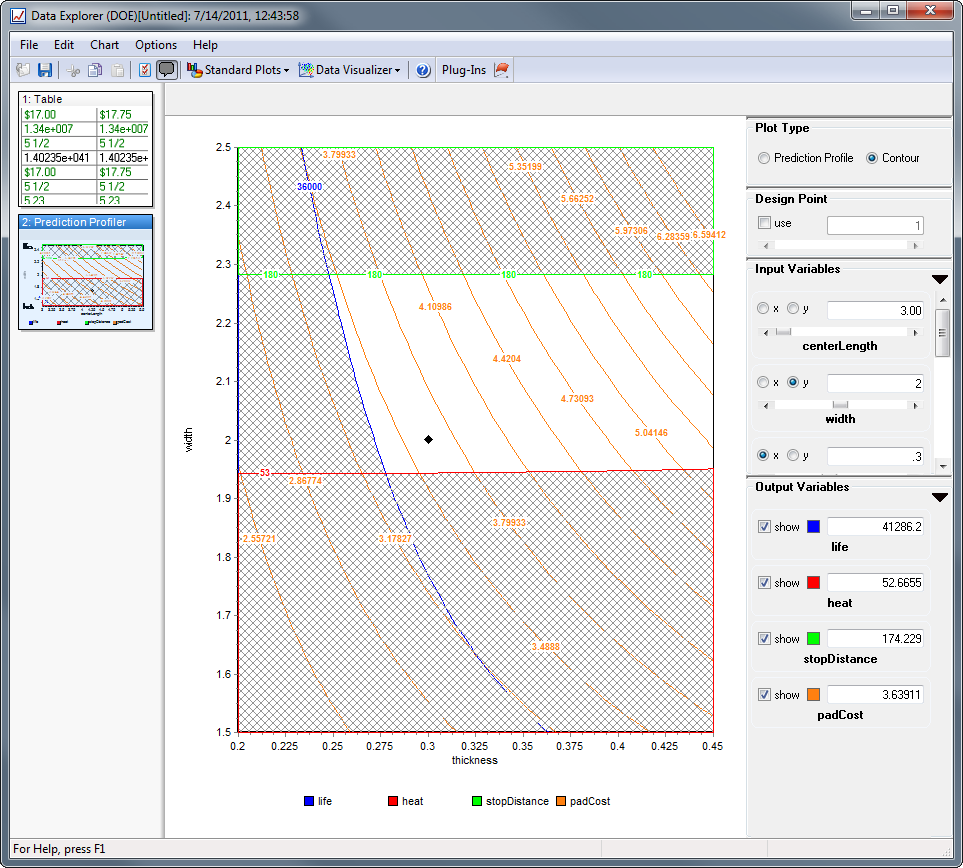Toggle the speech bubble comment icon
This screenshot has width=963, height=868.
167,70
